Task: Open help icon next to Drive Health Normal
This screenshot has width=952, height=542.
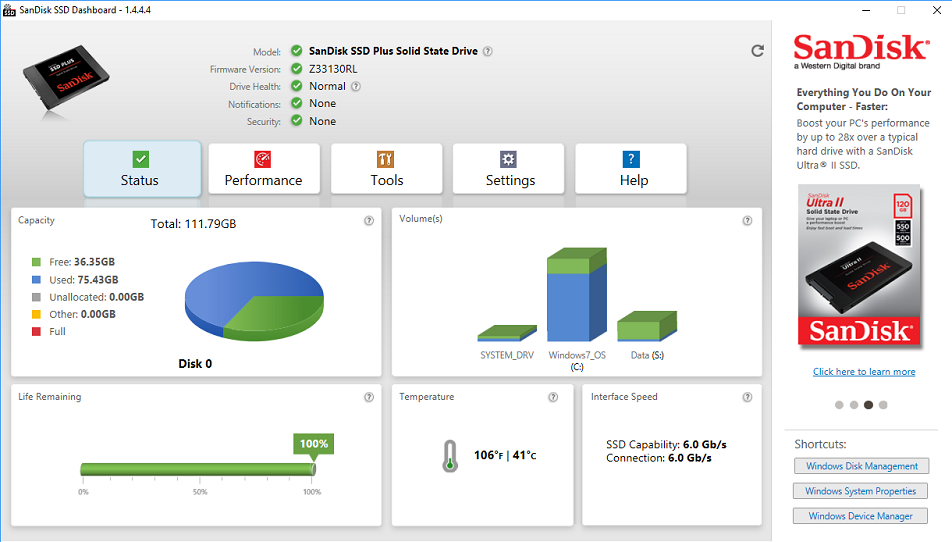Action: pos(356,87)
